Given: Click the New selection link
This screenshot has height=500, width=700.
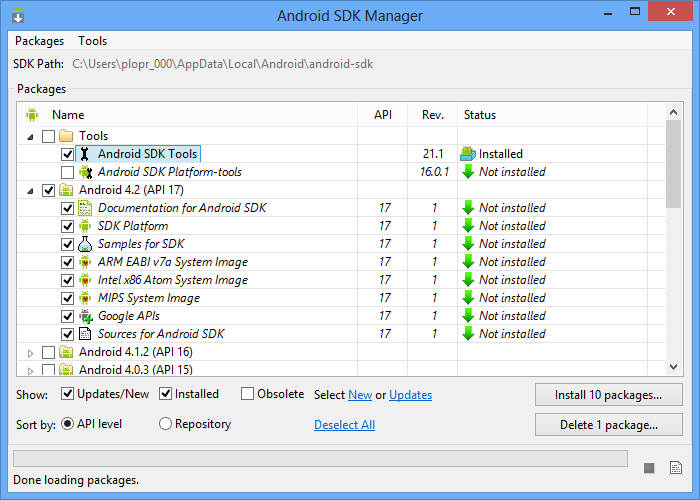Looking at the screenshot, I should coord(360,395).
